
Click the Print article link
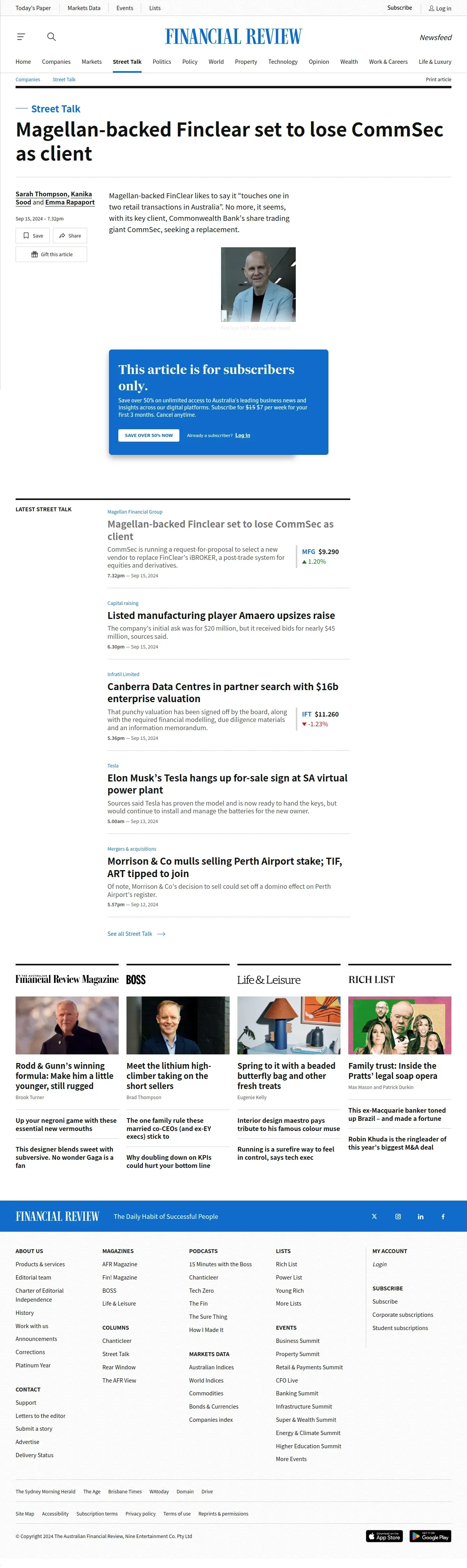point(438,80)
